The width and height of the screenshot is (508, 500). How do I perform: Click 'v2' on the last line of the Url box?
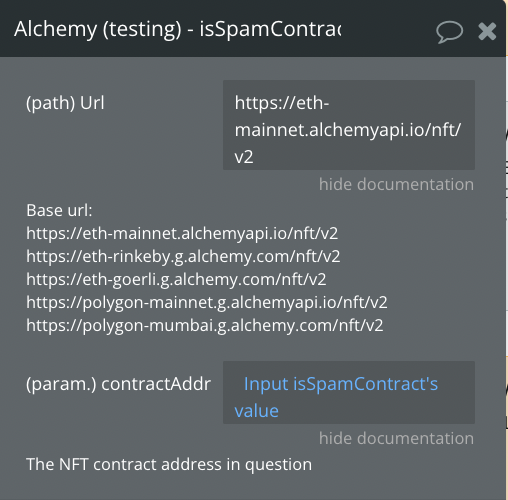coord(244,157)
